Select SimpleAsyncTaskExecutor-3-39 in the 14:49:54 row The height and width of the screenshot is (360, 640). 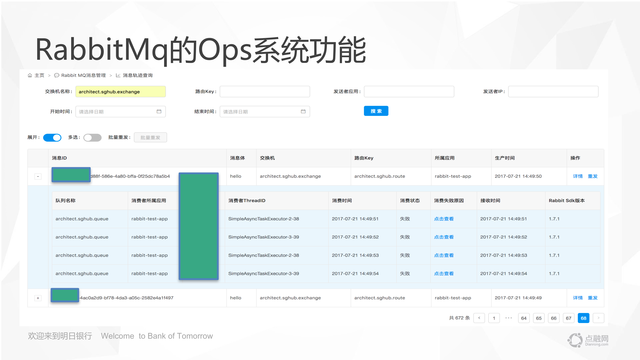coord(264,273)
